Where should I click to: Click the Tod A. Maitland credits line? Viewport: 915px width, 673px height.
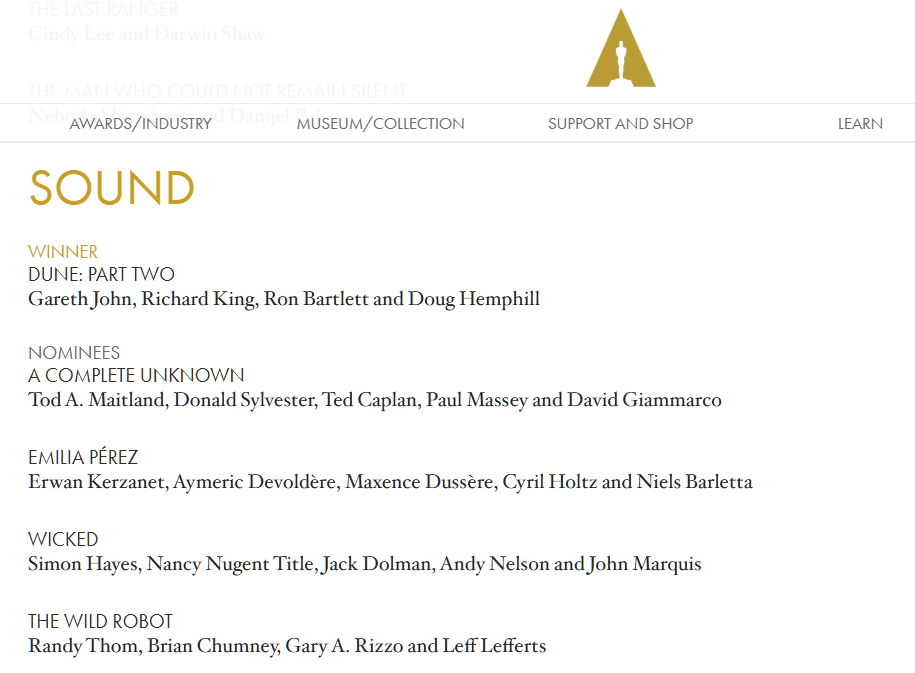(x=375, y=400)
